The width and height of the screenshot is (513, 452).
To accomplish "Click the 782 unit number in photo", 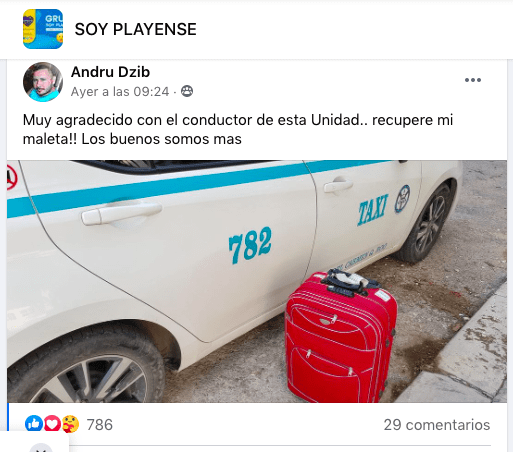I will (x=250, y=245).
